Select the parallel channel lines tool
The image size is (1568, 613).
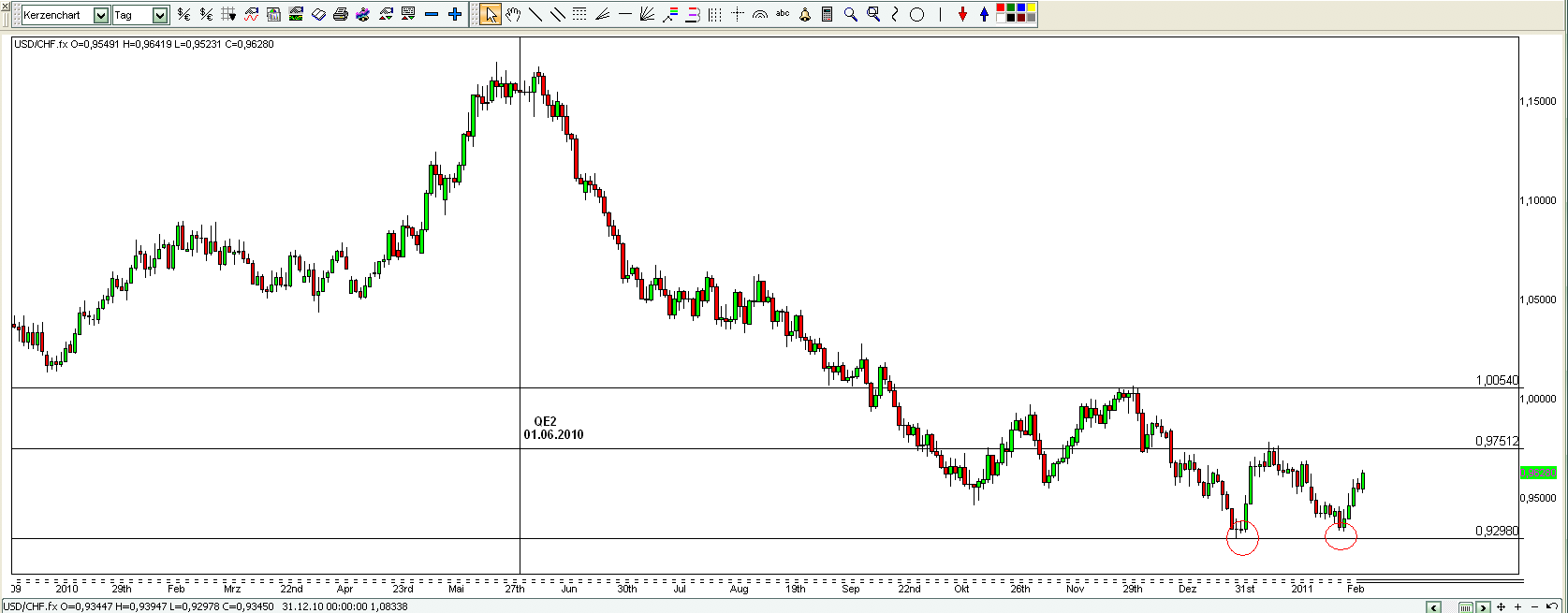(x=558, y=14)
